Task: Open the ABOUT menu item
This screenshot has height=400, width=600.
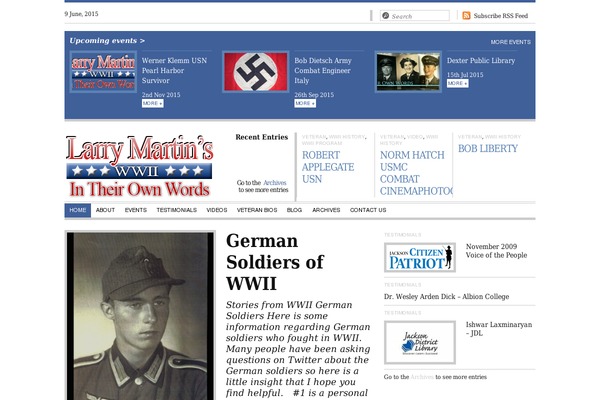Action: (x=105, y=210)
